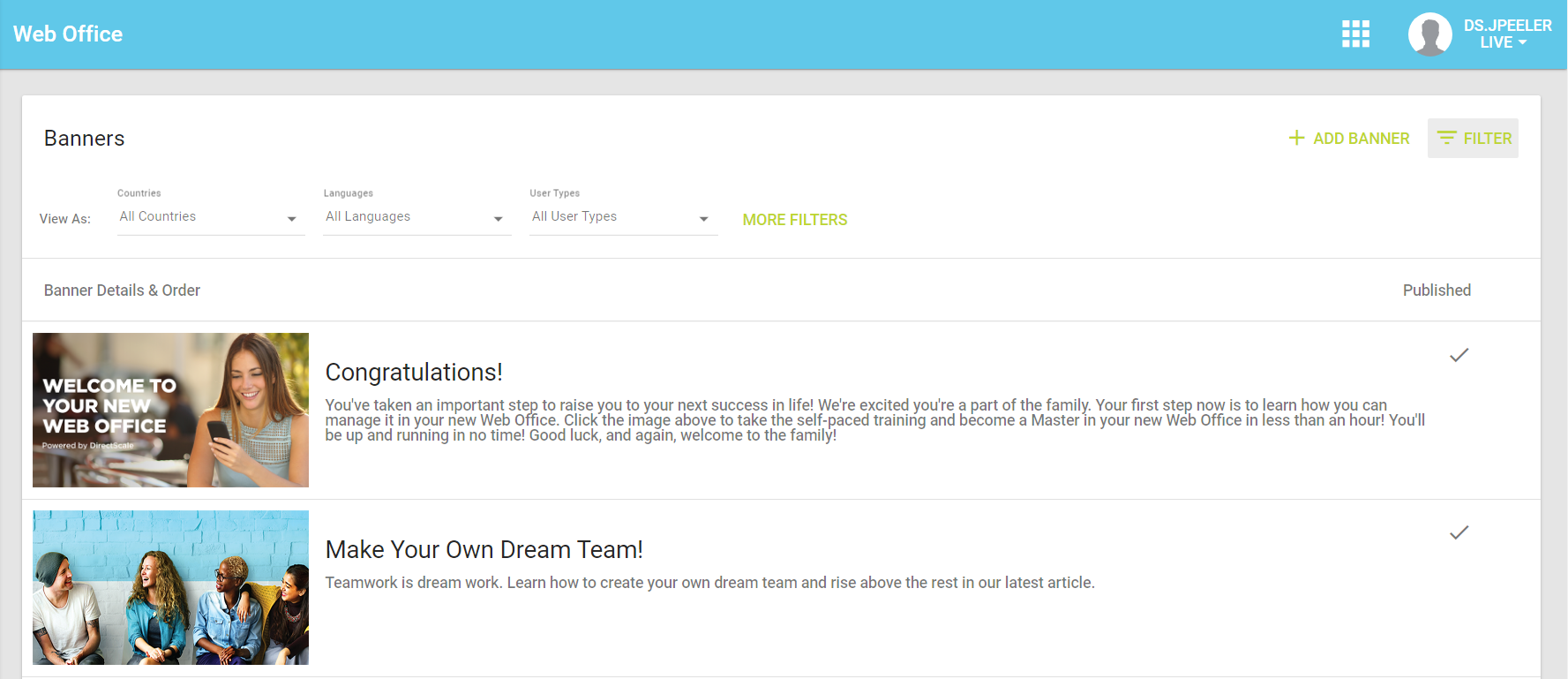The image size is (1568, 679).
Task: Expand the All Countries dropdown
Action: pyautogui.click(x=211, y=217)
